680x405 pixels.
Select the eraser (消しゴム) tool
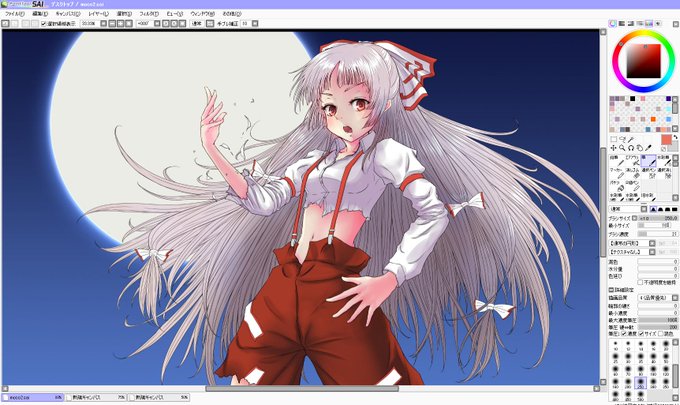(632, 173)
